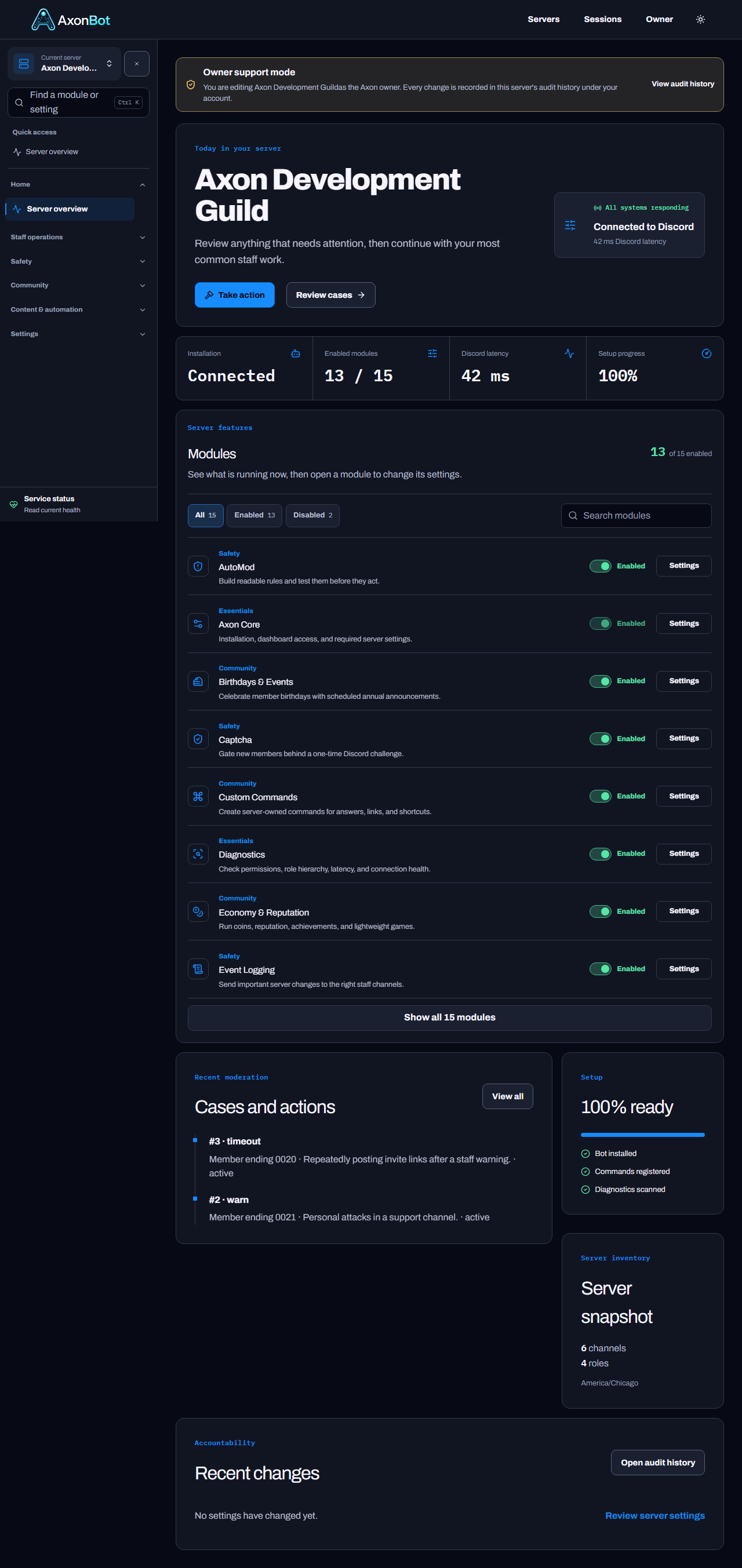Click the 100% ready setup progress bar
The width and height of the screenshot is (742, 1568).
tap(643, 1135)
